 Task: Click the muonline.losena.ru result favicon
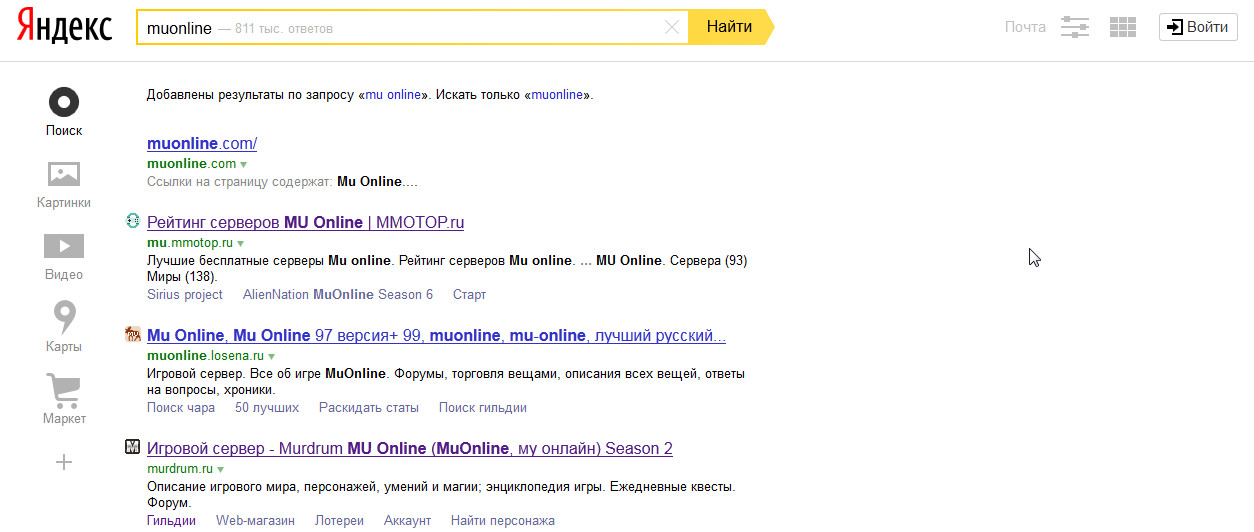(132, 334)
